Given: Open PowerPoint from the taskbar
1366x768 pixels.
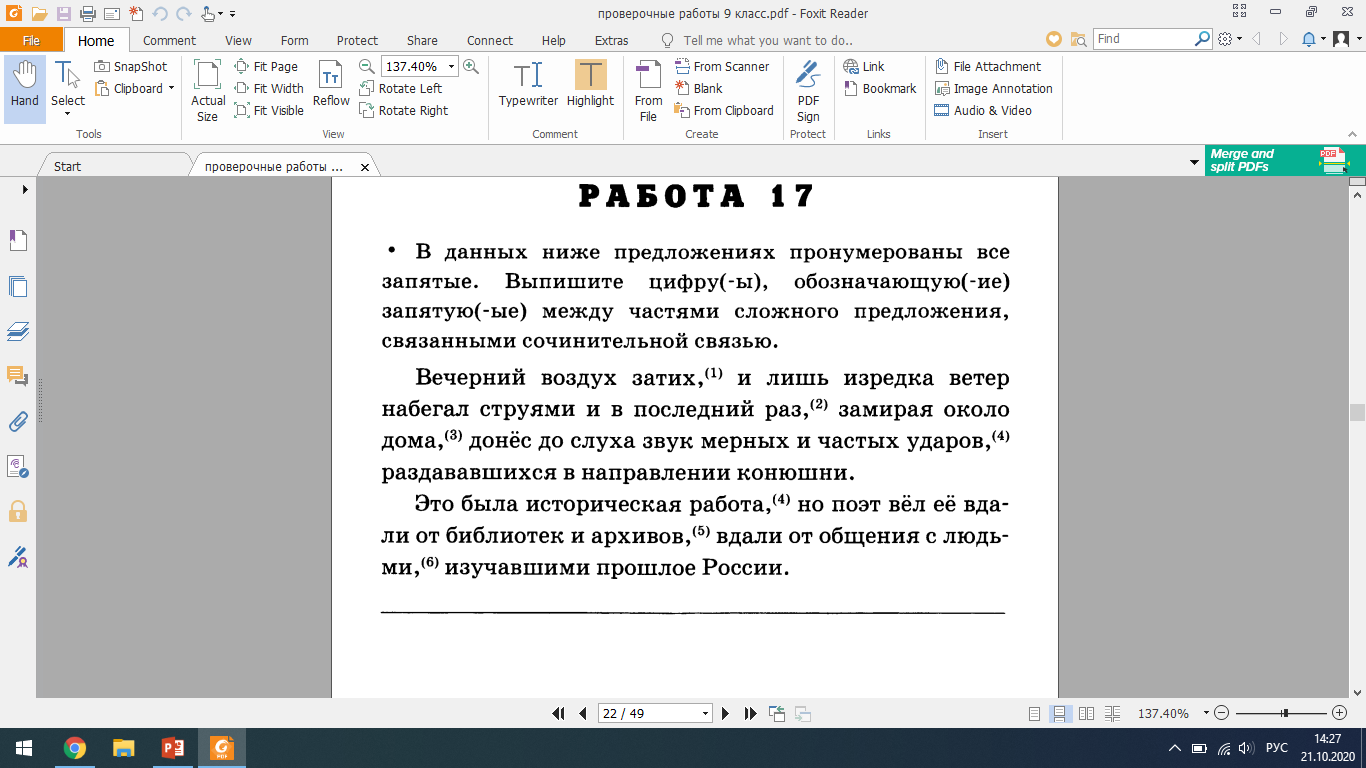Looking at the screenshot, I should 173,747.
